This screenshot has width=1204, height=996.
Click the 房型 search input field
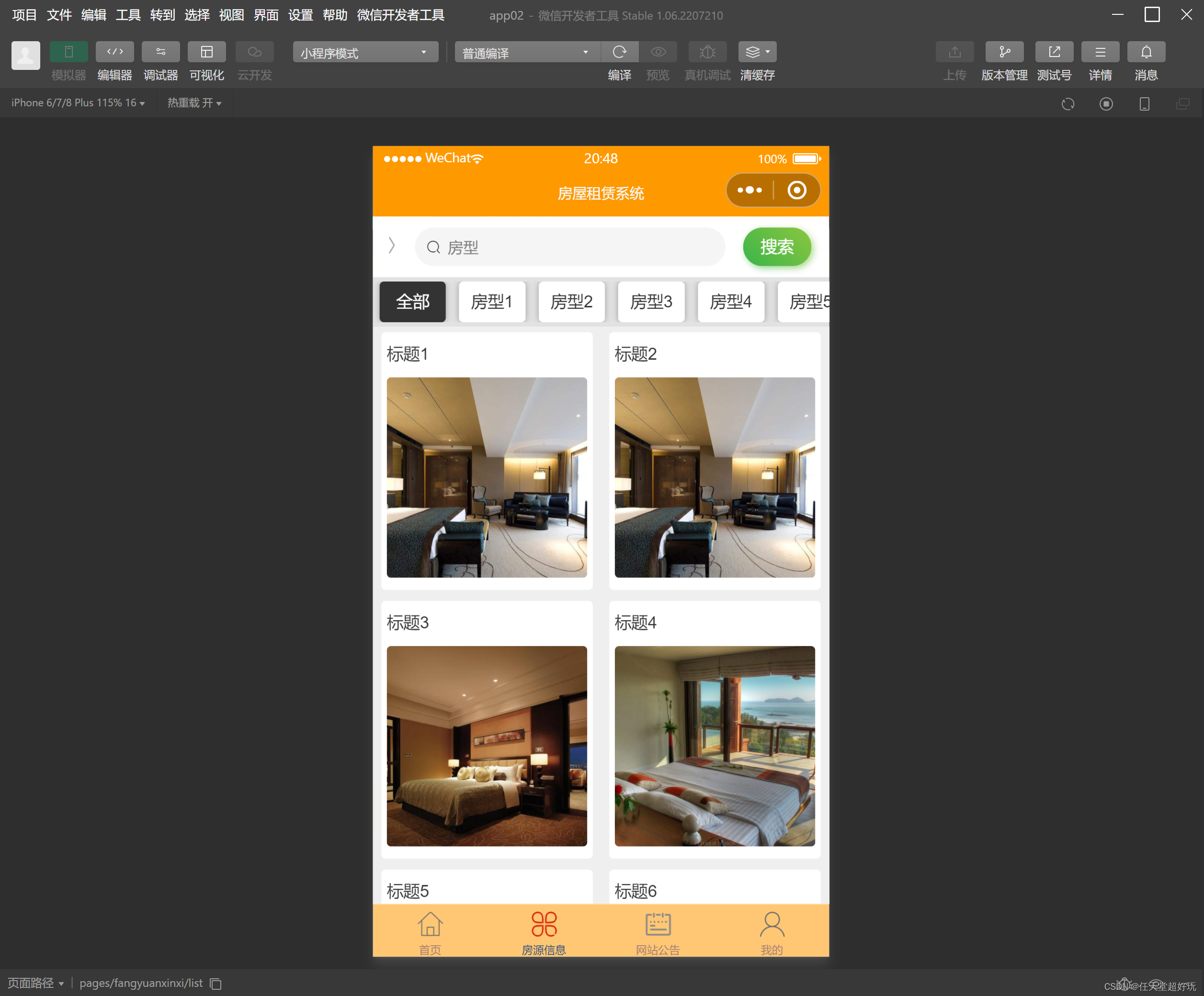570,247
